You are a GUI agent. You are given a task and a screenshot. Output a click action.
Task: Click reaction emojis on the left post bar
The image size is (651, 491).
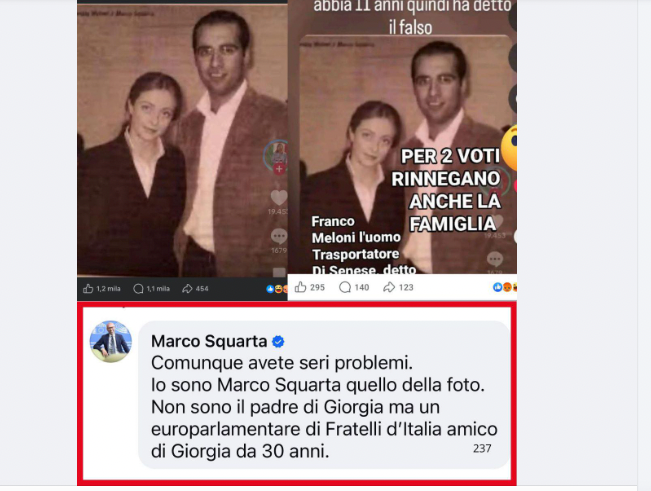(277, 288)
